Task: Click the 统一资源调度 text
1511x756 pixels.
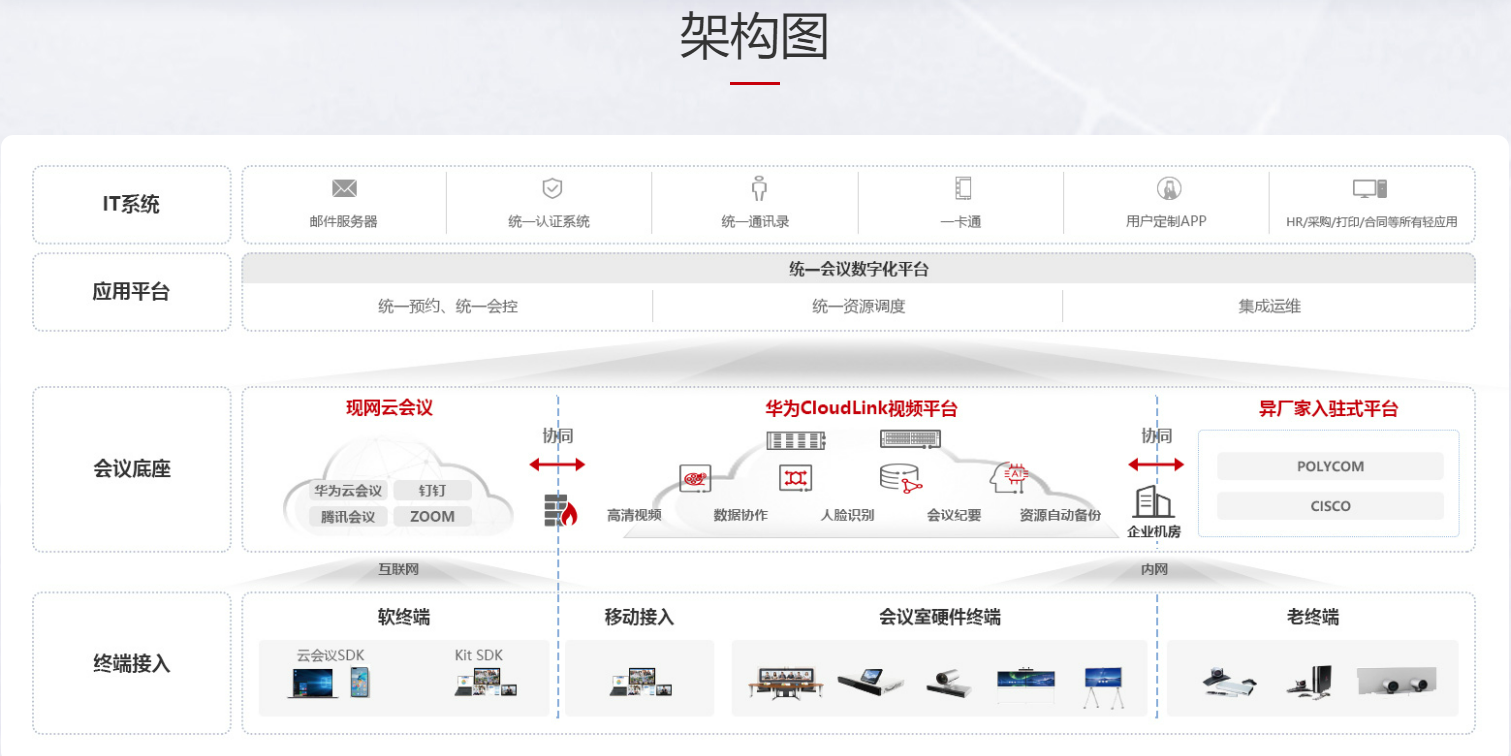Action: pos(859,307)
